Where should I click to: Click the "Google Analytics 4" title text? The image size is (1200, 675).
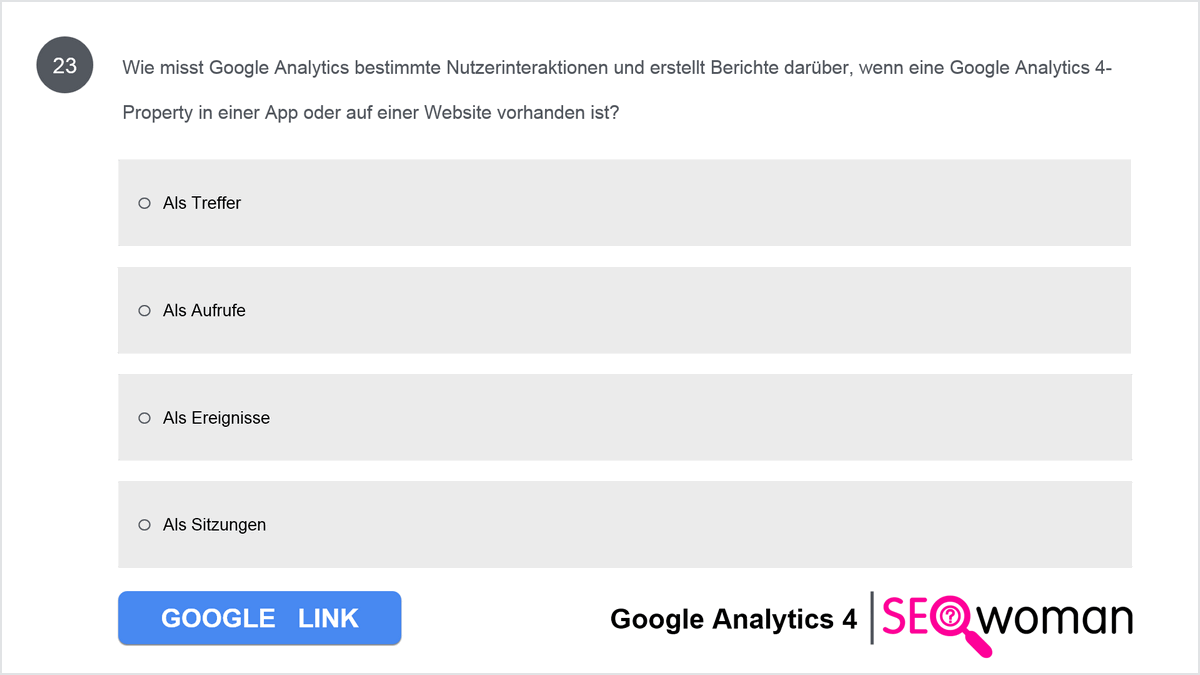(x=733, y=620)
